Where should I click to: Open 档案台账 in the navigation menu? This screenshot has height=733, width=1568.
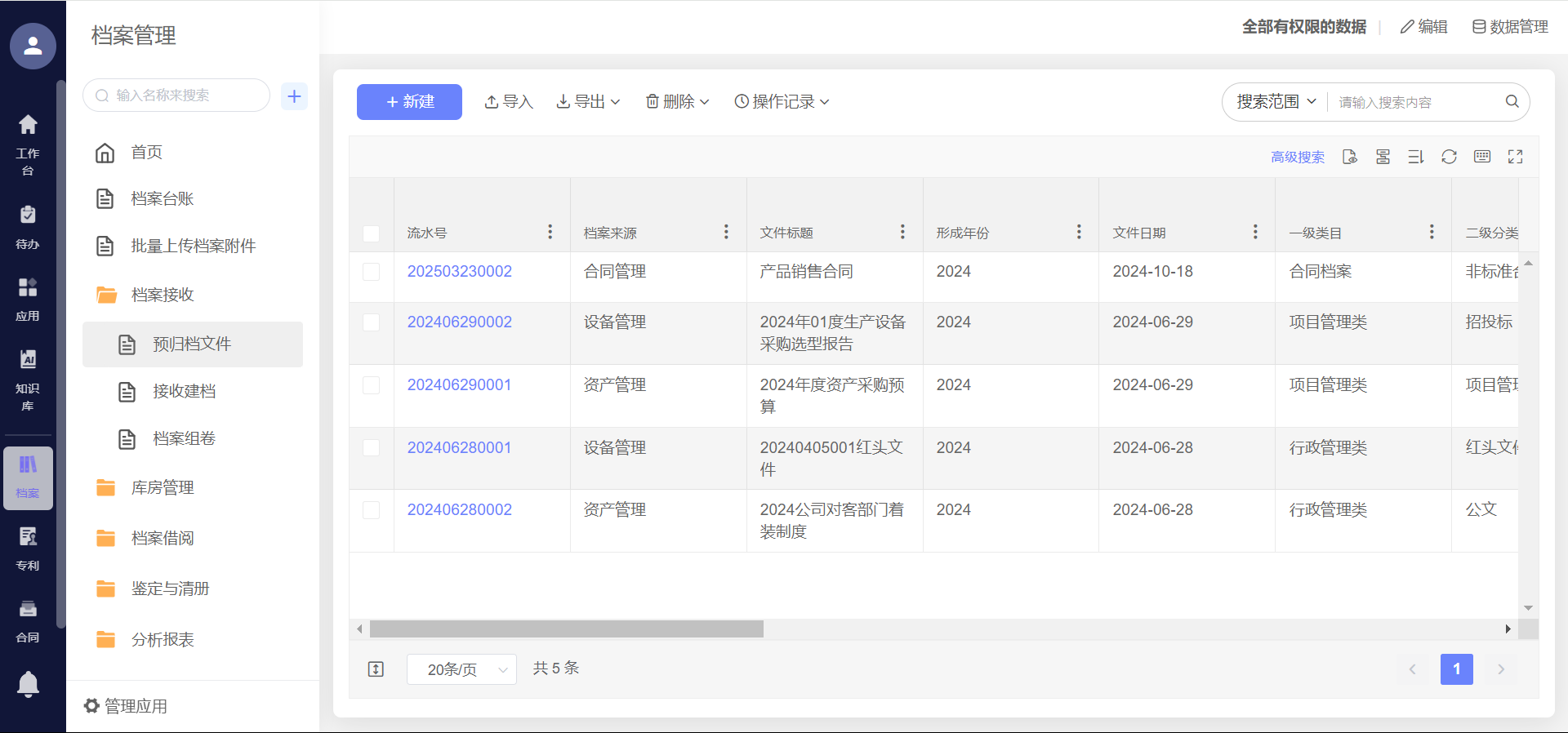[x=163, y=198]
